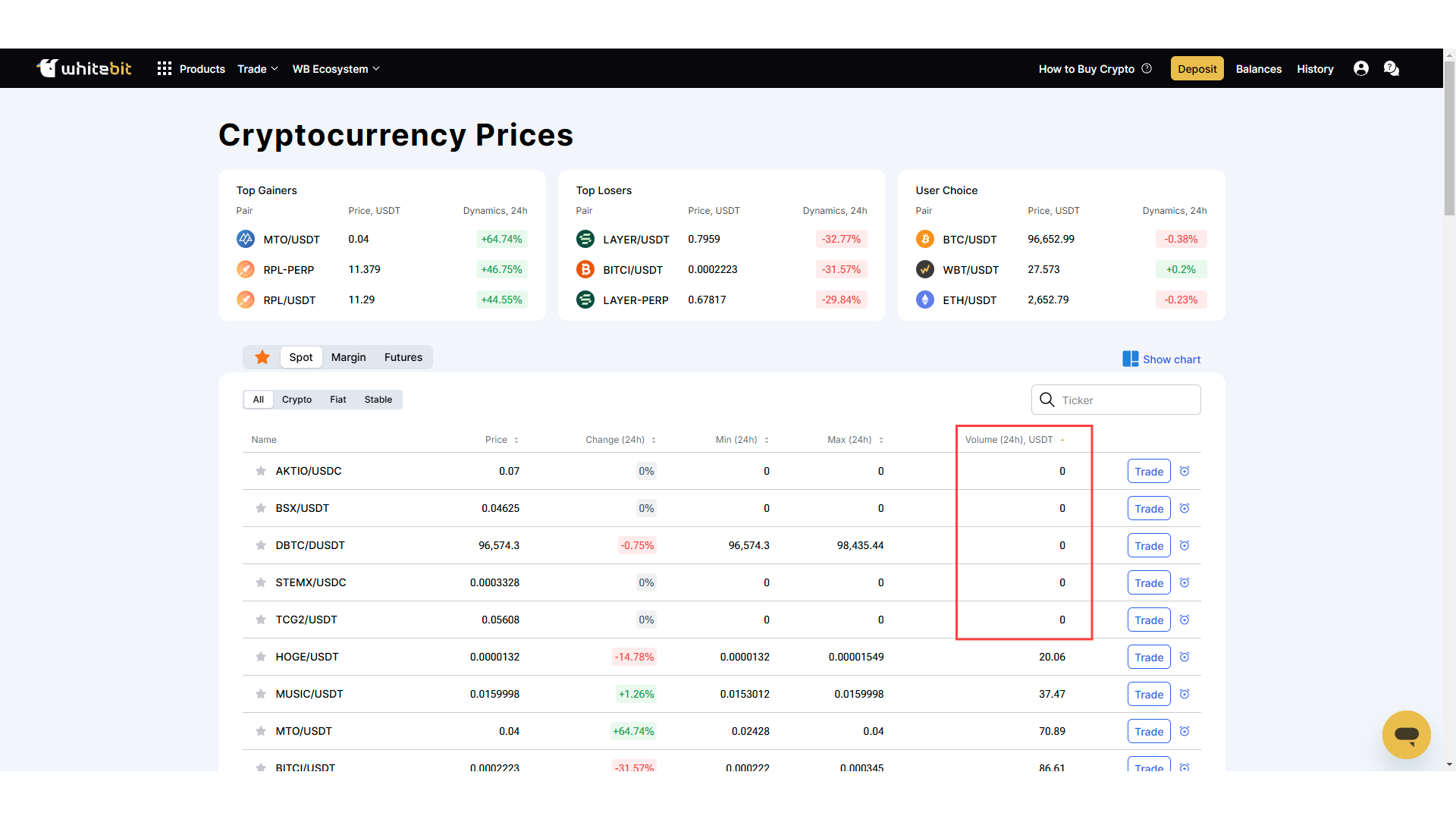Click Trade button for AKTIO/USDC
1456x819 pixels.
(1149, 471)
